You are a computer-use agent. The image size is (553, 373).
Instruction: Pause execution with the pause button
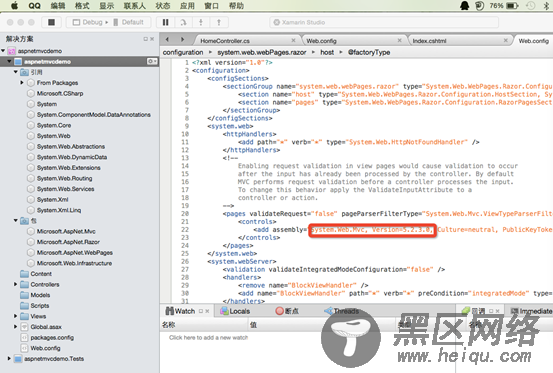pos(165,22)
